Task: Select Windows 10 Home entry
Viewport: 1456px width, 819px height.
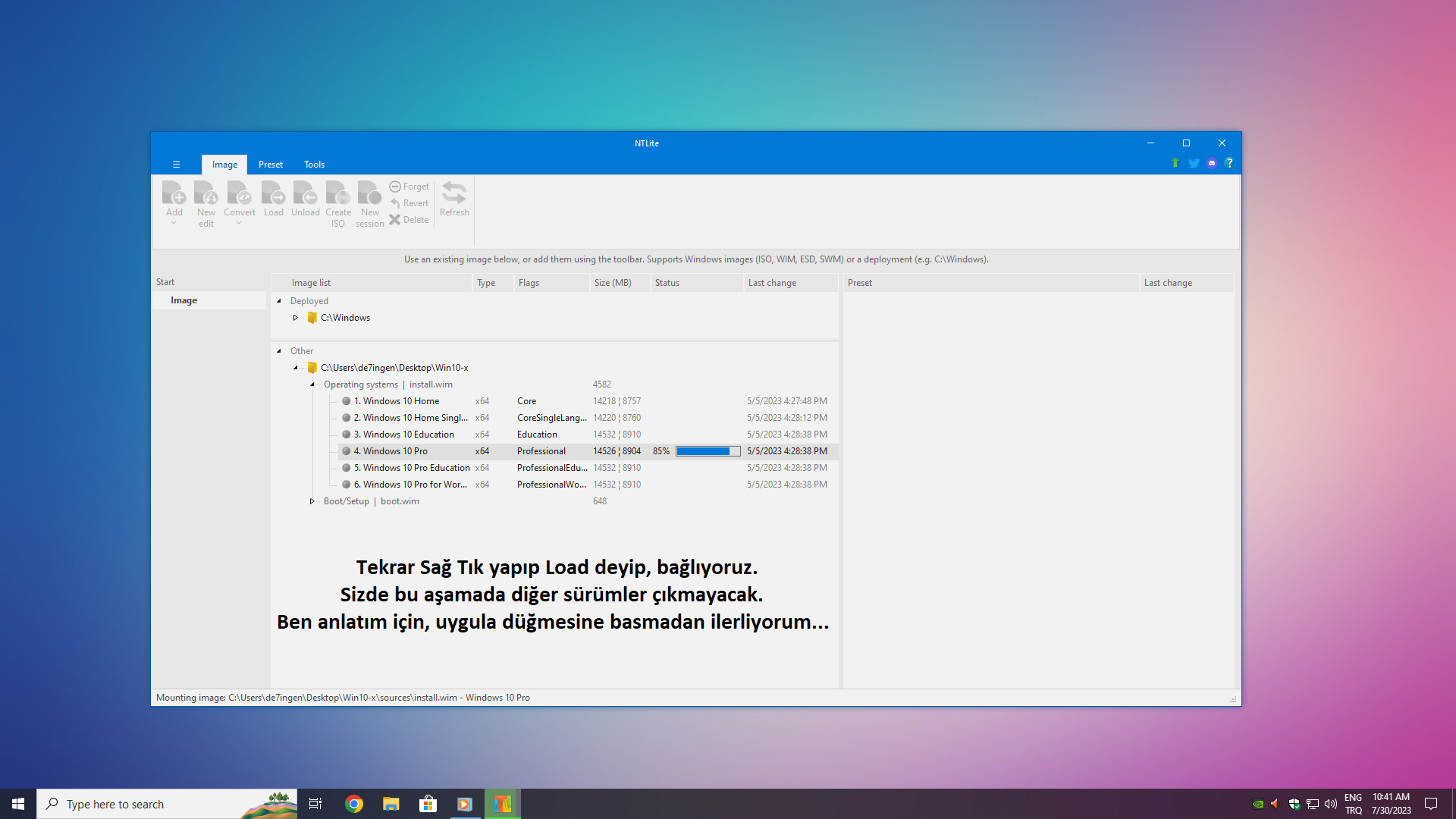Action: [400, 401]
